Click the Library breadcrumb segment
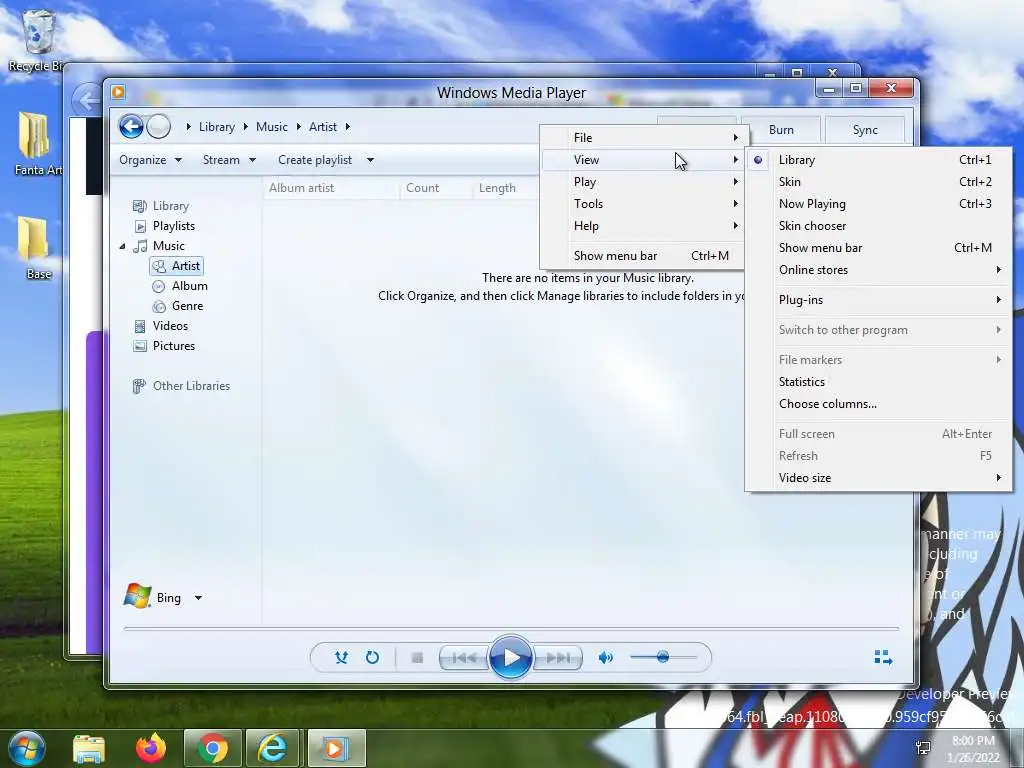 coord(217,127)
